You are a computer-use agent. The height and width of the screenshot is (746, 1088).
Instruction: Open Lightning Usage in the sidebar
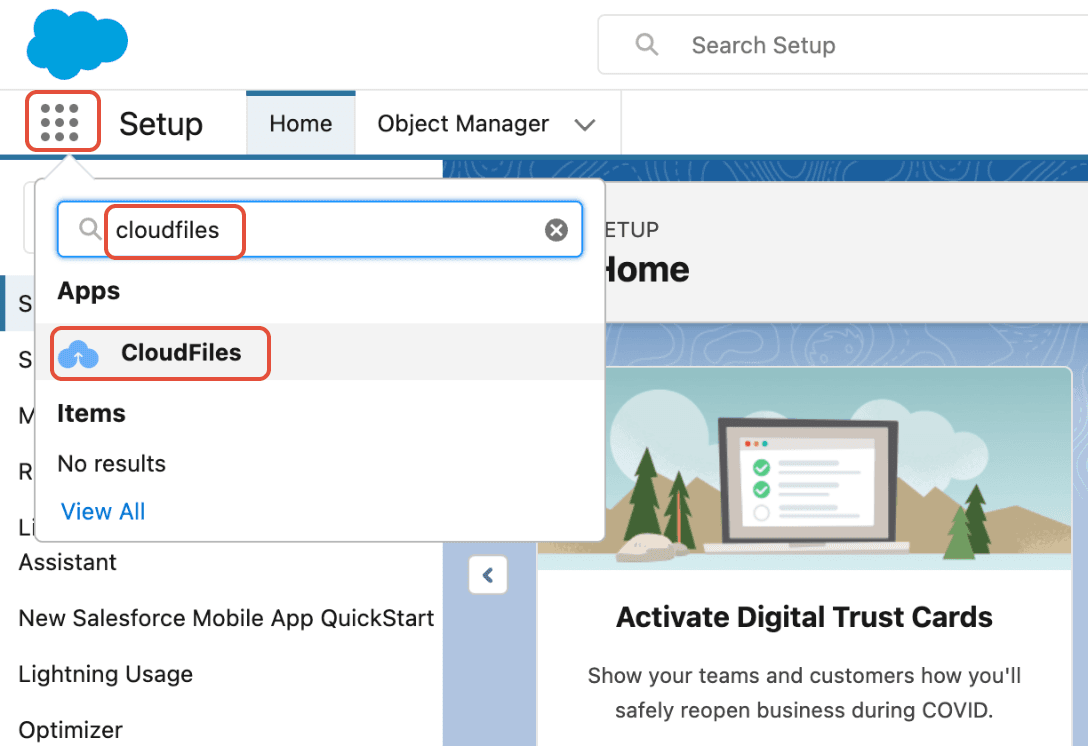tap(105, 675)
